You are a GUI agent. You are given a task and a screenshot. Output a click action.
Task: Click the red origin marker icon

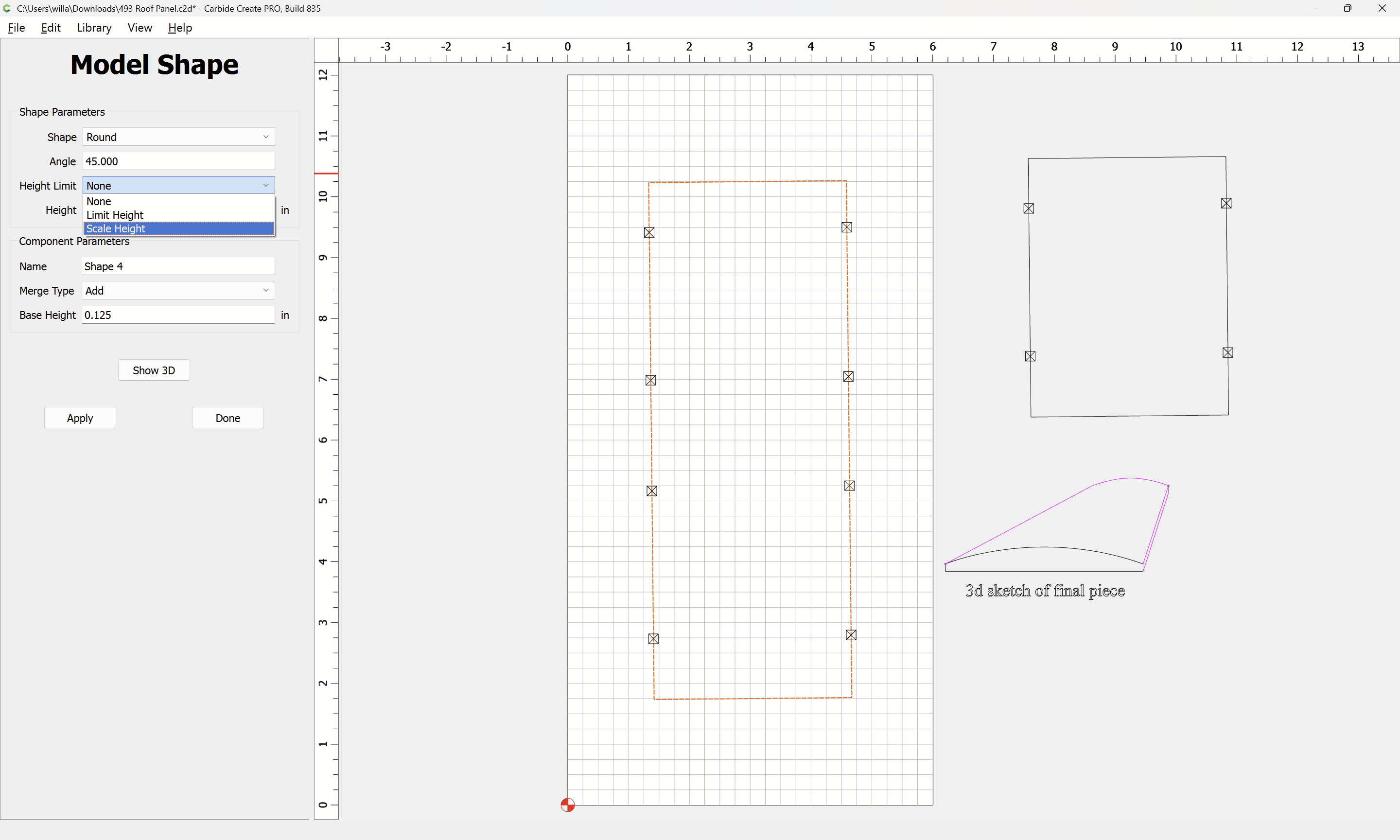click(x=567, y=805)
